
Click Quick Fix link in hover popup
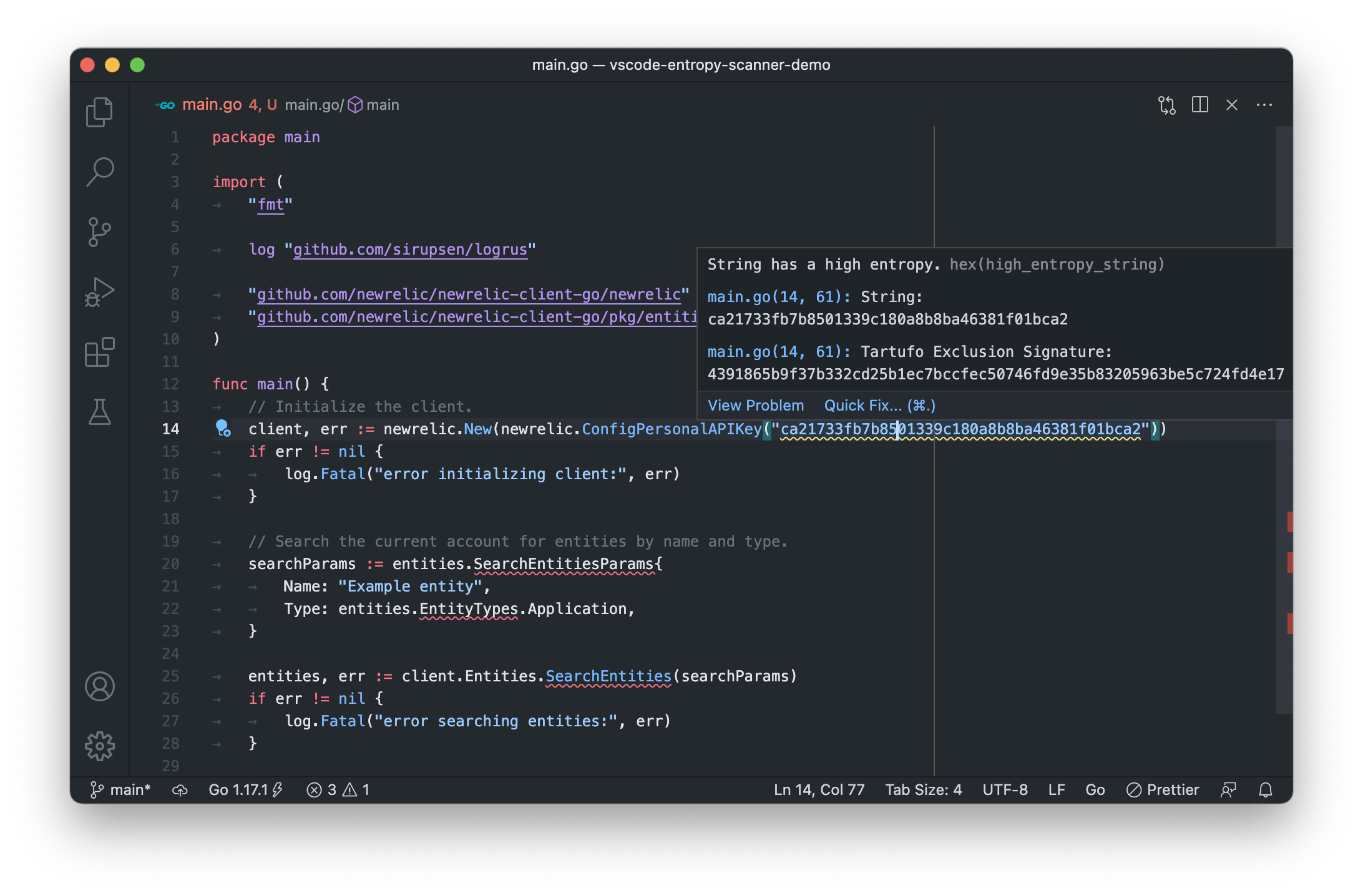click(x=879, y=406)
